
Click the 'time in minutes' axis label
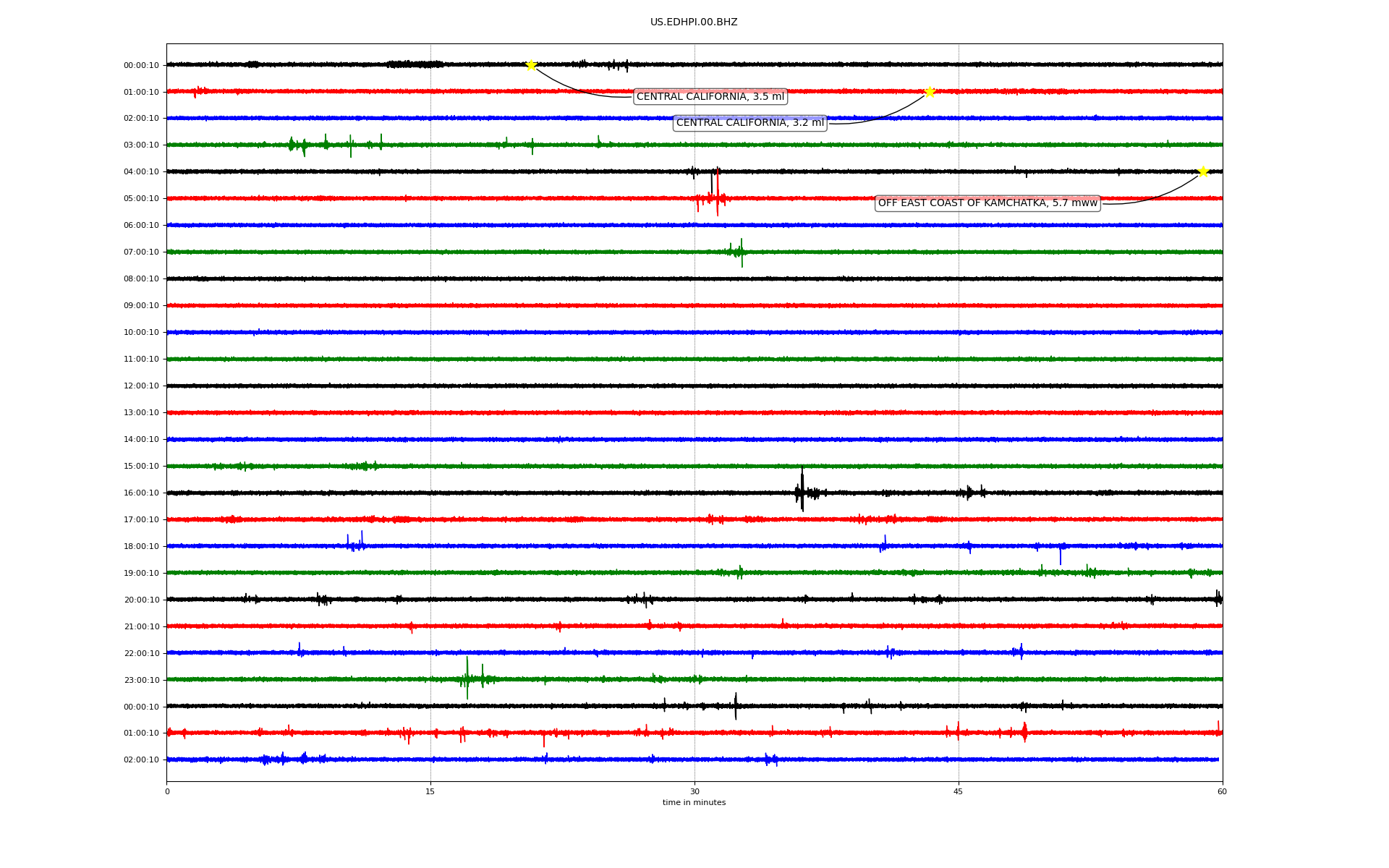693,803
